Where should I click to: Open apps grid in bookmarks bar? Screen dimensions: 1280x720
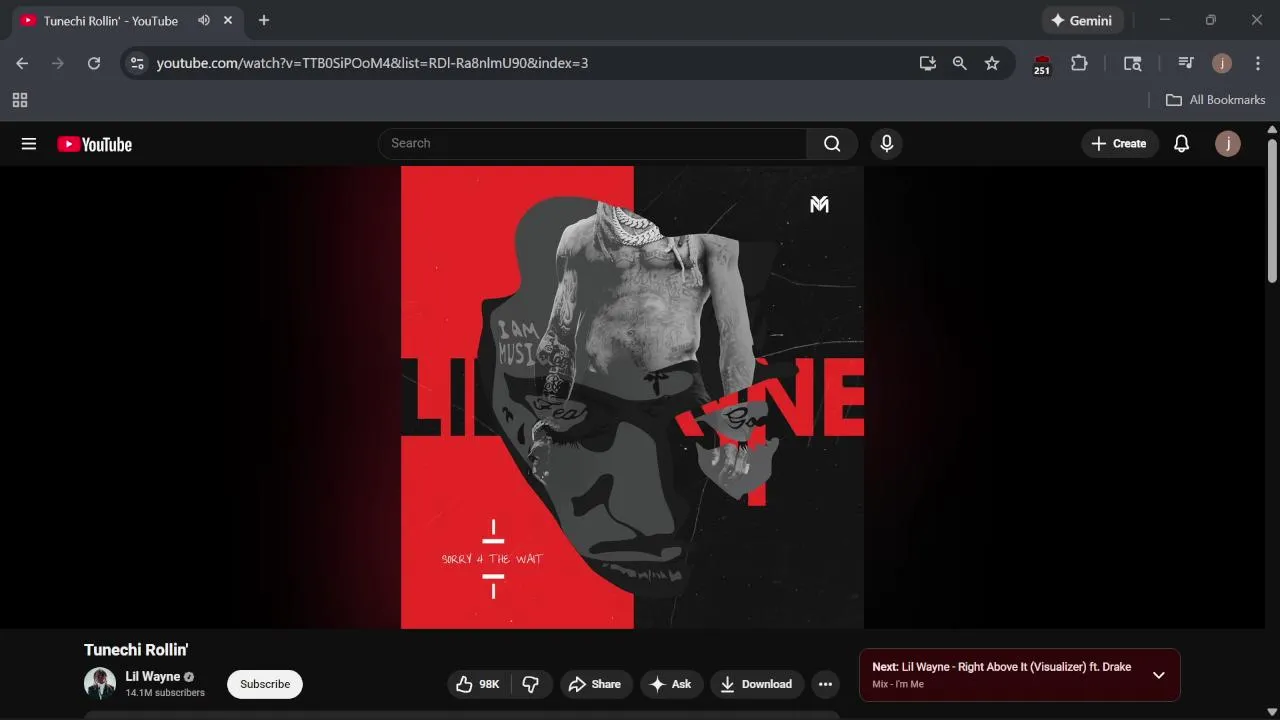pyautogui.click(x=20, y=100)
